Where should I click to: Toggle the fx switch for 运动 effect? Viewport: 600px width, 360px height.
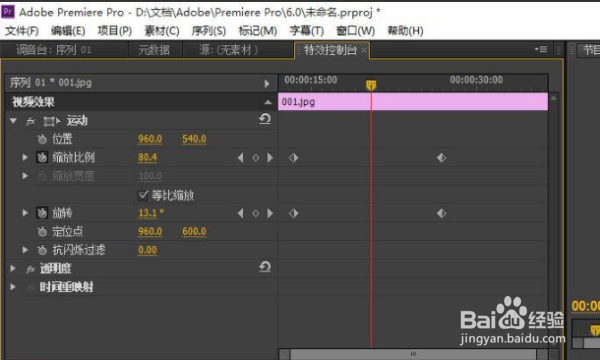[x=31, y=121]
